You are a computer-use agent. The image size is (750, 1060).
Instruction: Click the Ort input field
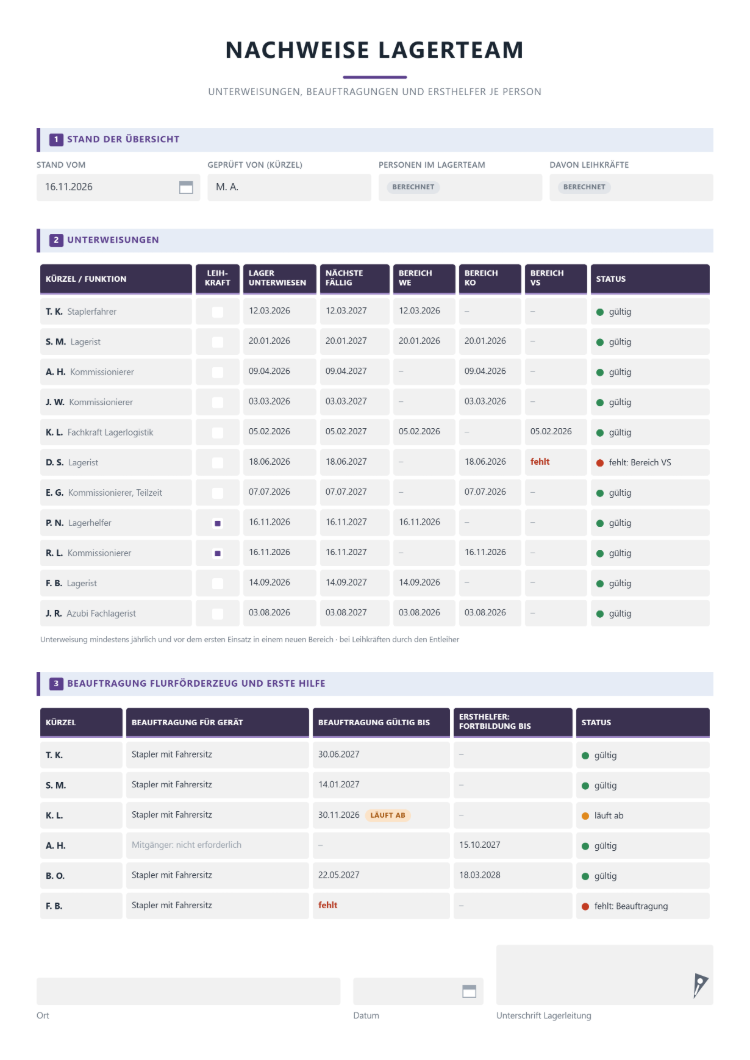click(188, 991)
